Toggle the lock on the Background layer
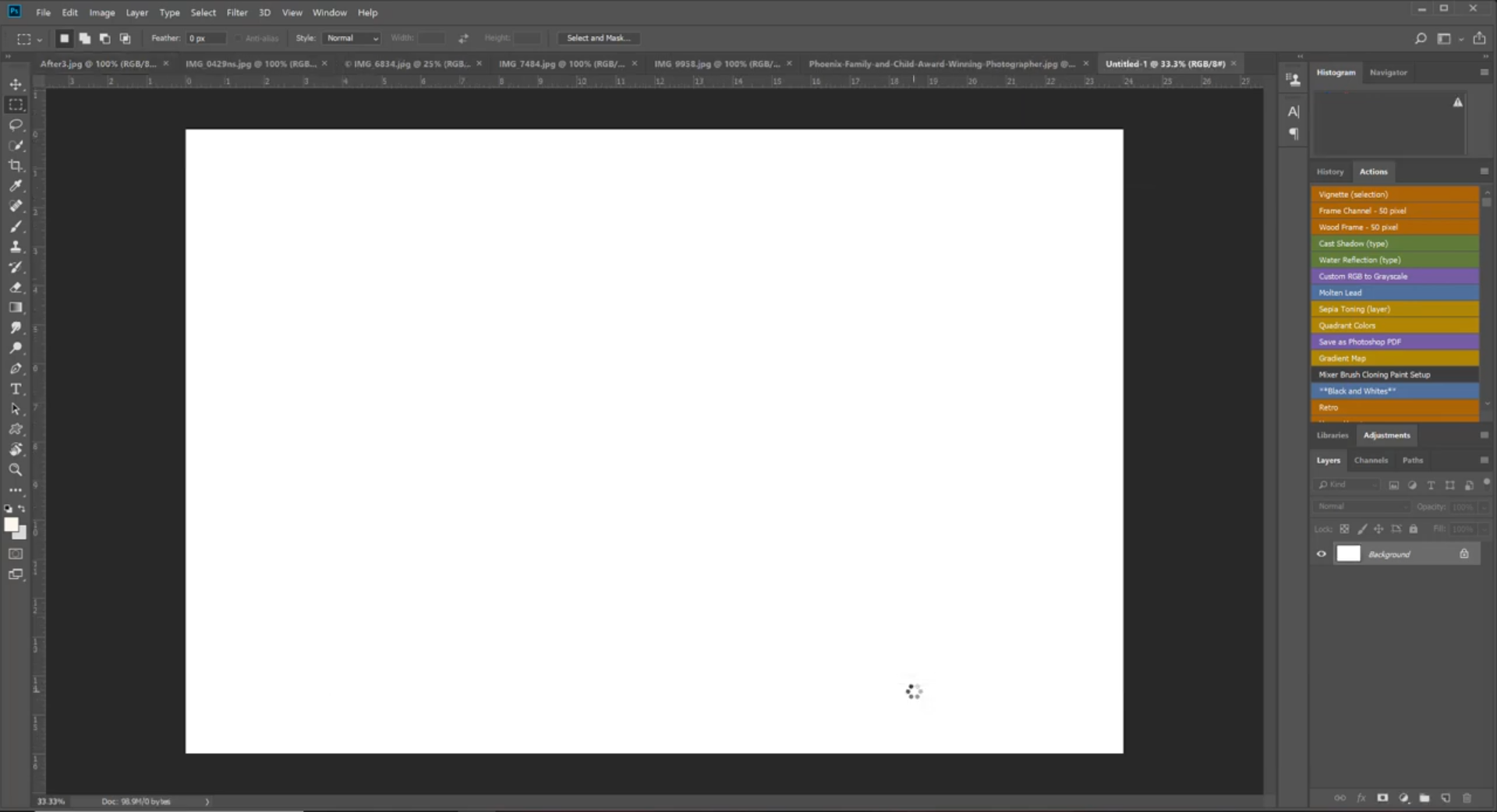Screen dimensions: 1497x812 tap(1465, 553)
